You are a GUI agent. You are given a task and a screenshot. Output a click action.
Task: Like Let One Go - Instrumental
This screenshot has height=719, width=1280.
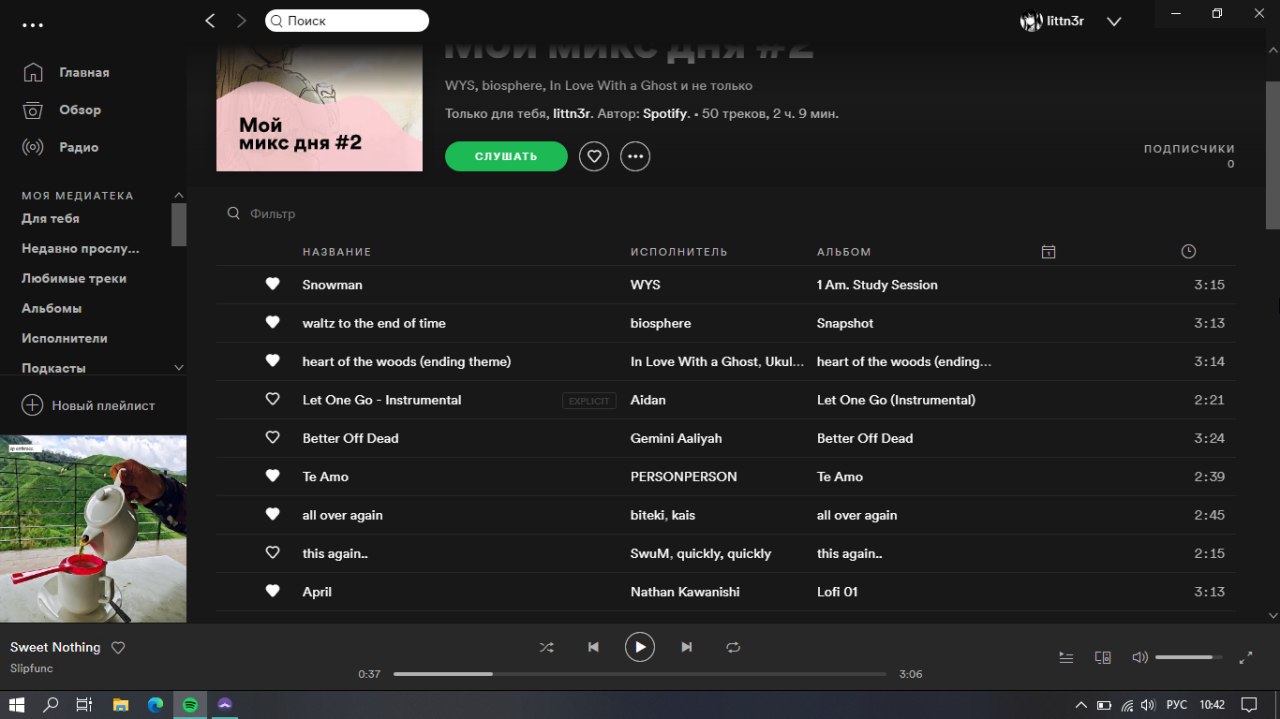point(272,399)
